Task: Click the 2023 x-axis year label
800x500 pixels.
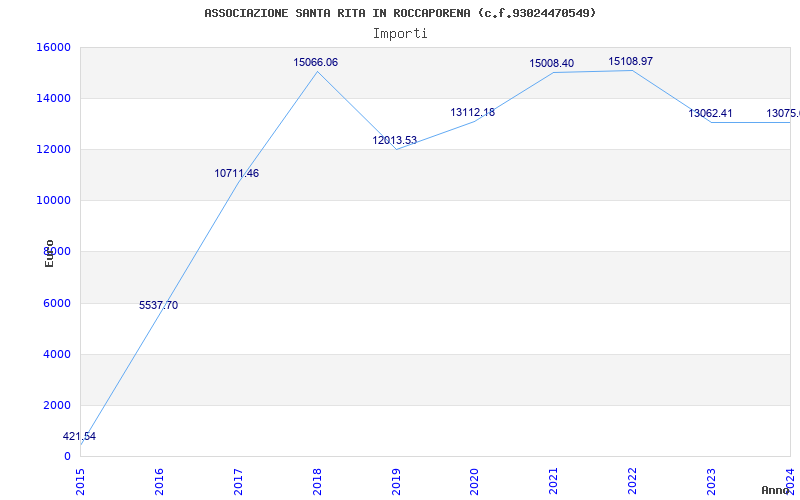Action: (x=711, y=481)
